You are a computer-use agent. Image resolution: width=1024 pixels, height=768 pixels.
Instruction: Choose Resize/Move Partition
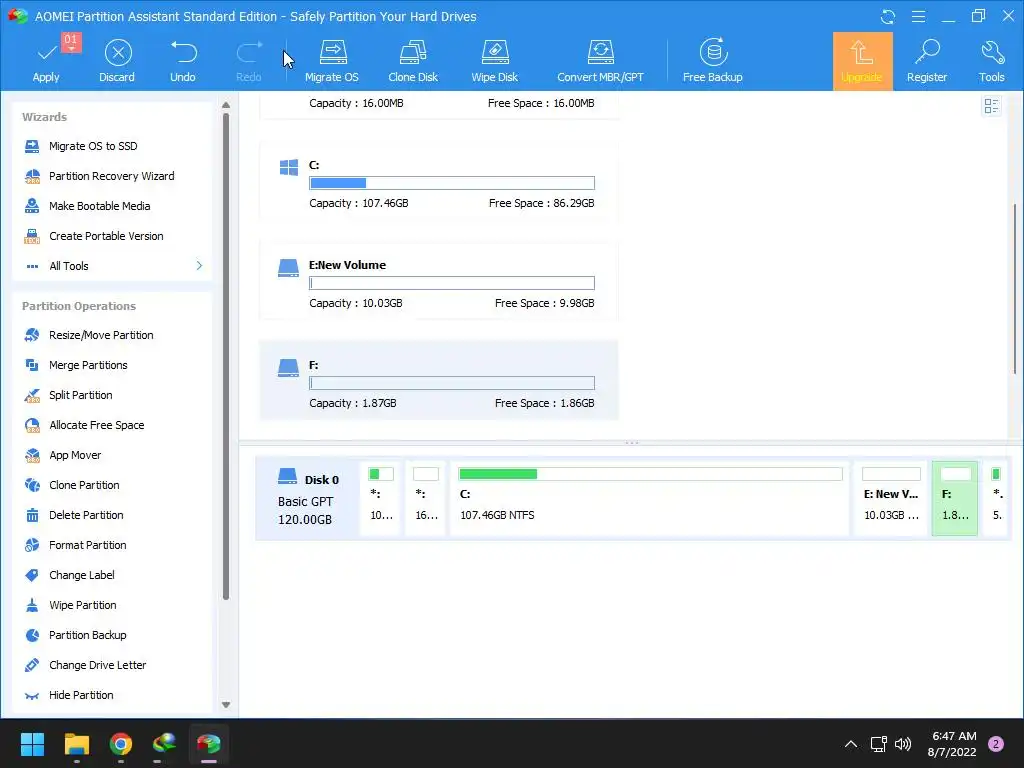pyautogui.click(x=101, y=335)
